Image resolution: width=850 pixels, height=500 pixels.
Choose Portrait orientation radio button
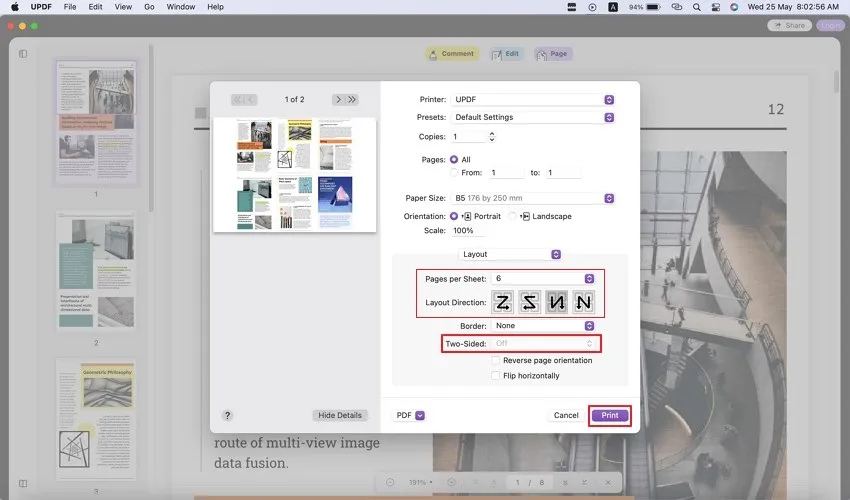454,216
